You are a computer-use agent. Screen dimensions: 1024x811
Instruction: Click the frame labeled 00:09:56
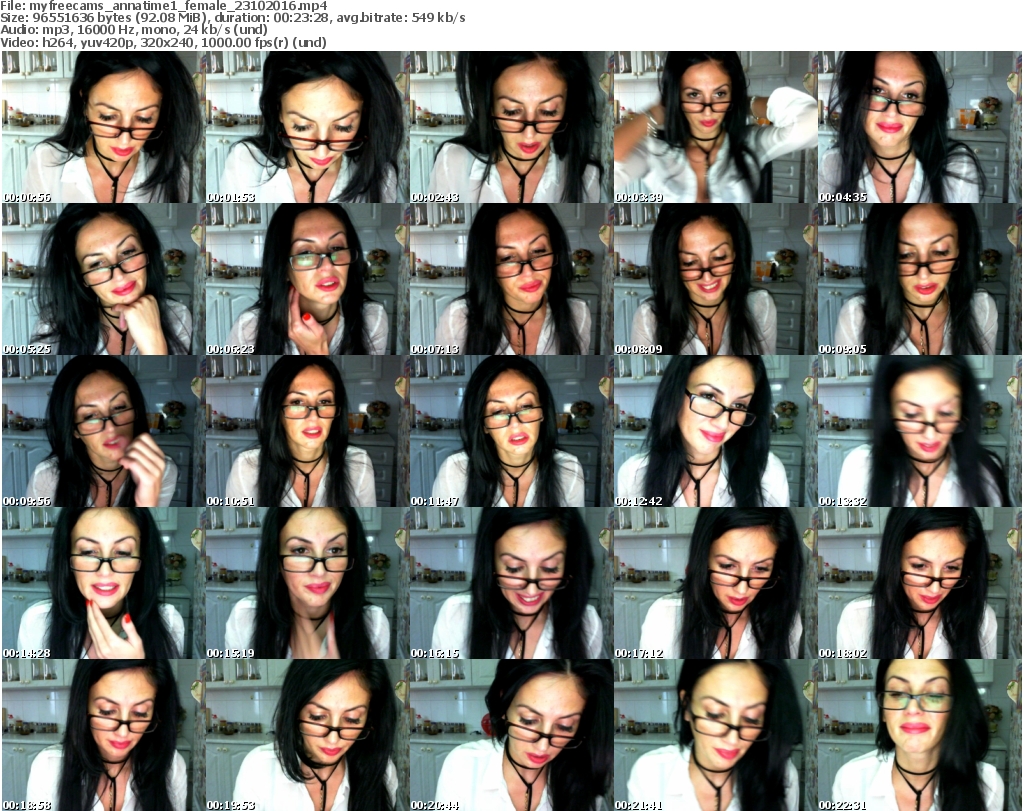[x=103, y=431]
